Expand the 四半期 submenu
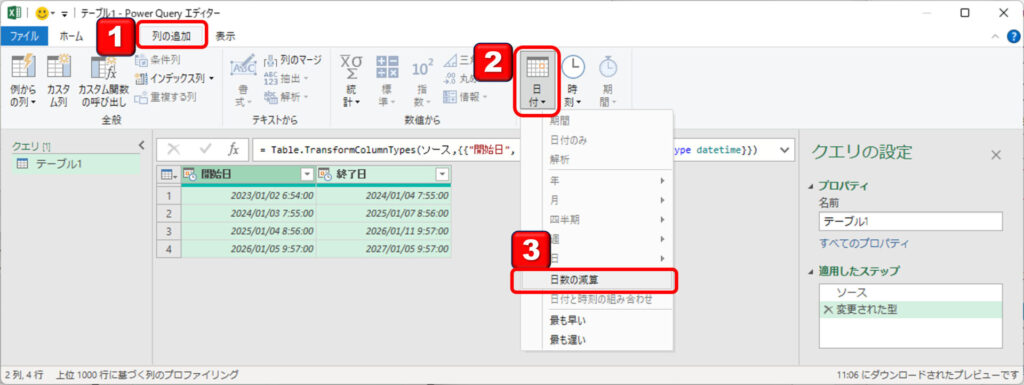Viewport: 1024px width, 385px height. coord(597,220)
